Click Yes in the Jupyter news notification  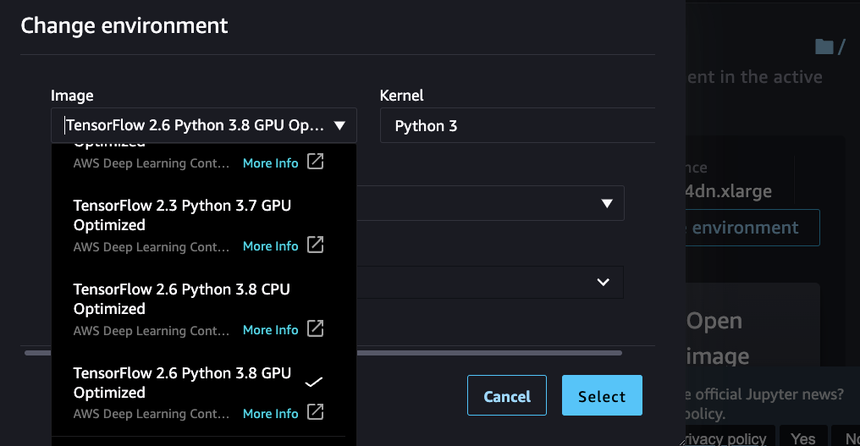pyautogui.click(x=803, y=438)
